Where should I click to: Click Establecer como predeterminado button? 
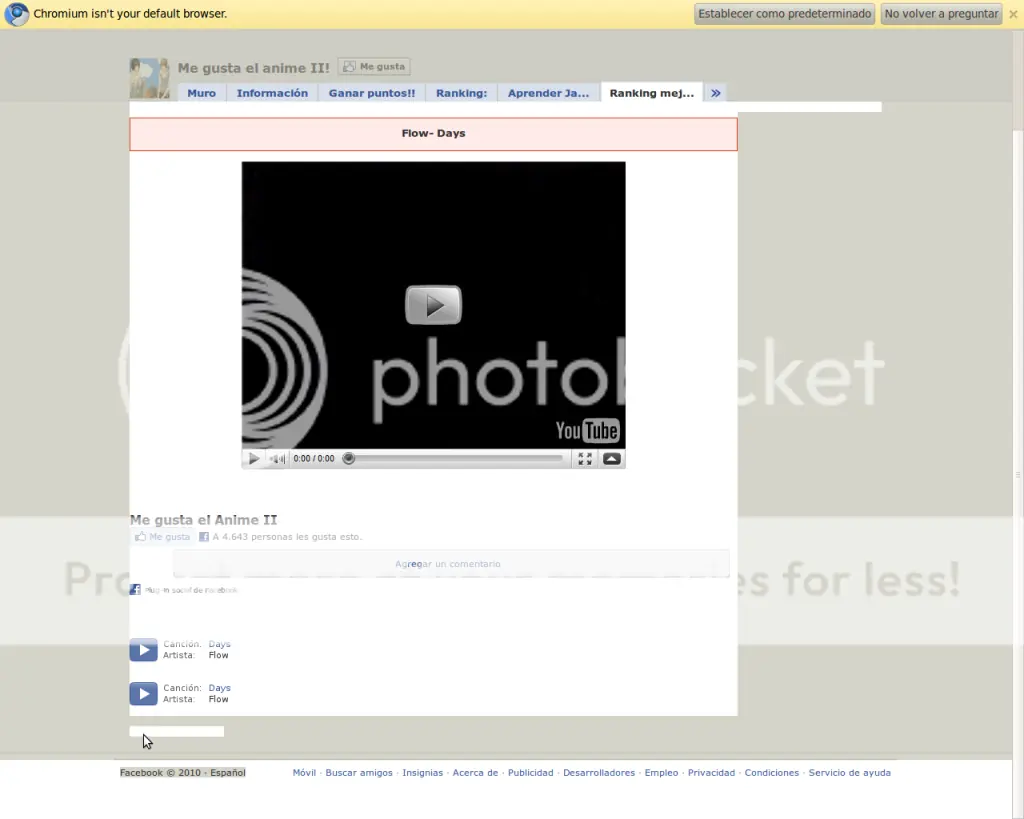(784, 14)
